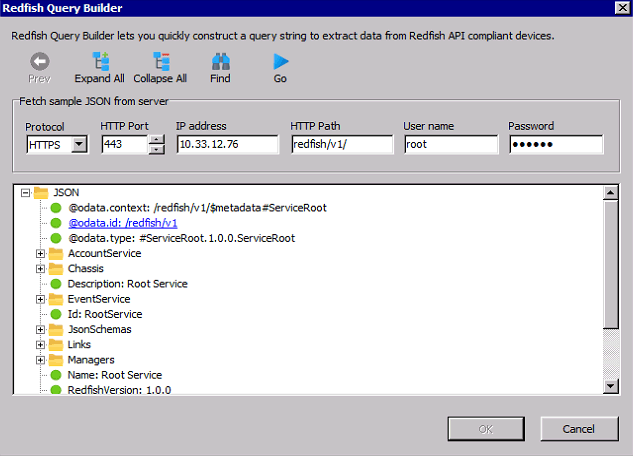
Task: Select the green dot beside Id: RootService
Action: (56, 314)
